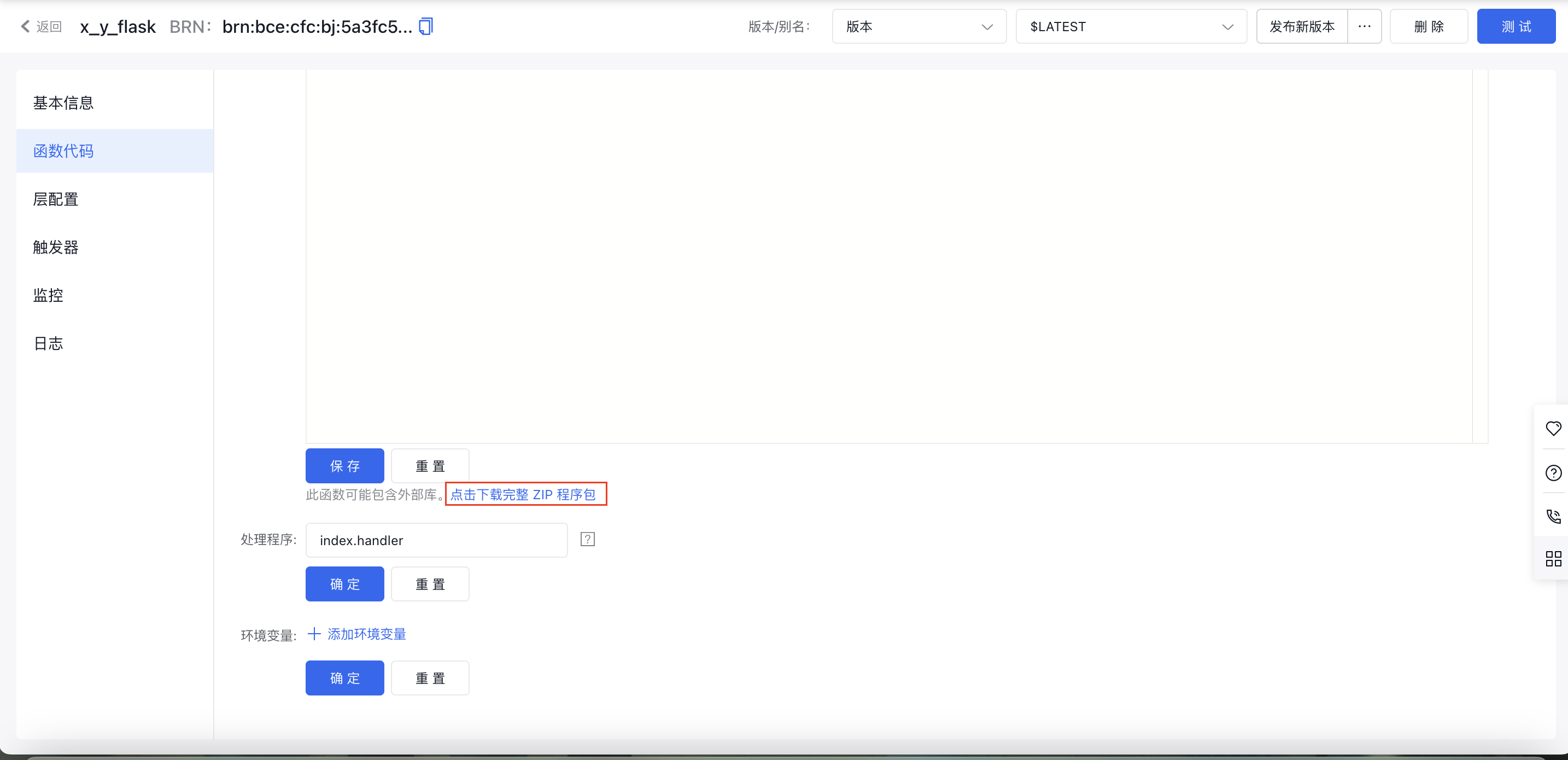Click the plus icon beside 添加环境变量
Screen dimensions: 1568x760
point(314,634)
